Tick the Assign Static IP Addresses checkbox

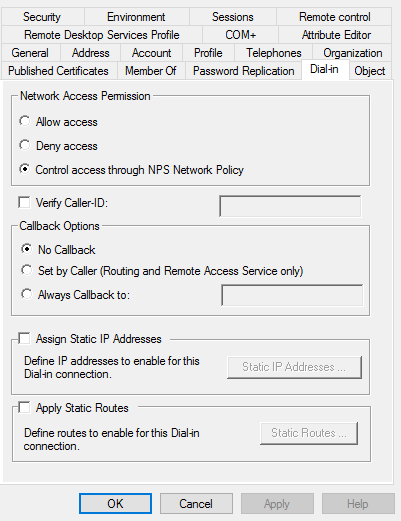pos(24,338)
